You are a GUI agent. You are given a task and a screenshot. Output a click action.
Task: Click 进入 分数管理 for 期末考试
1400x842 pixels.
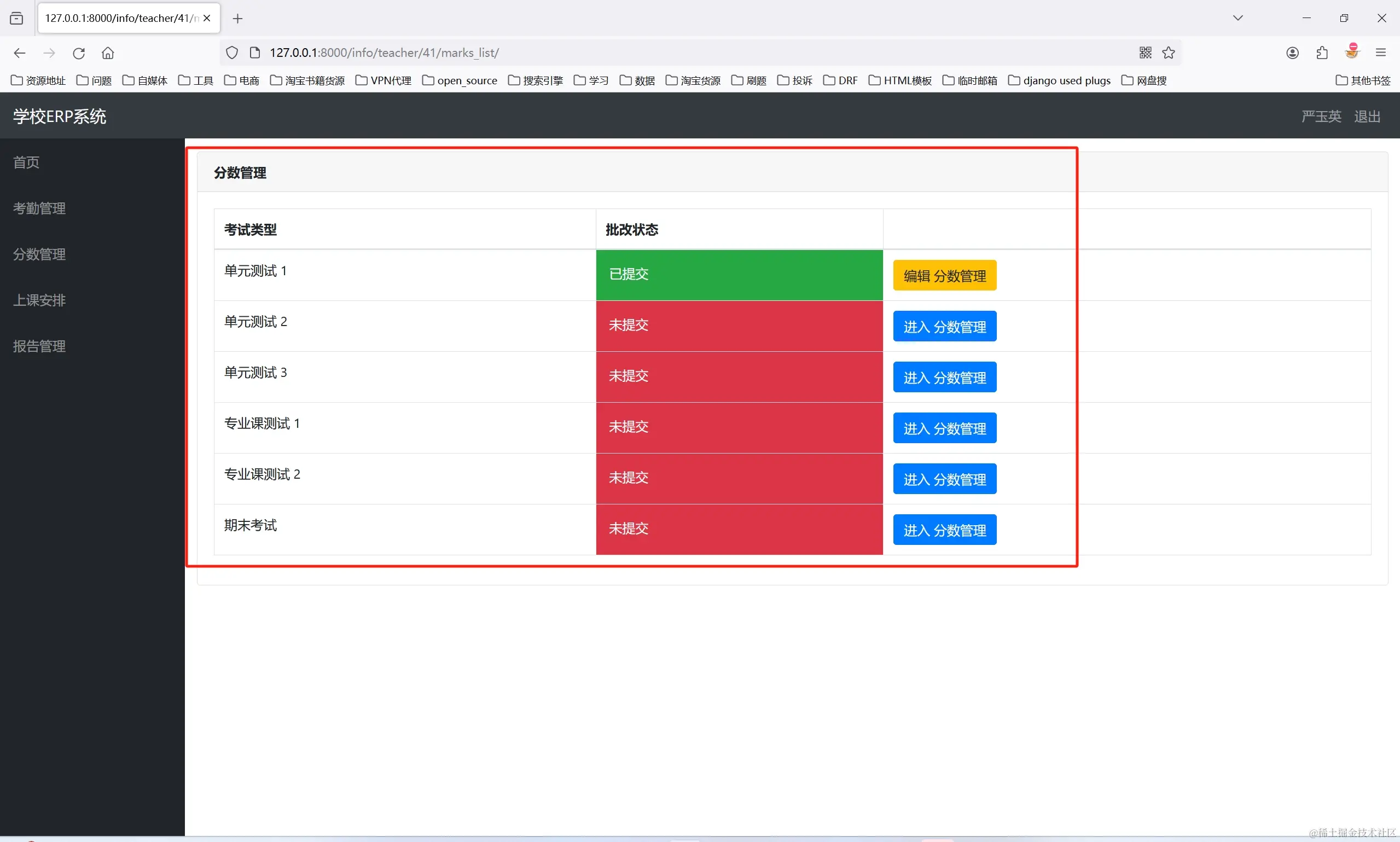click(x=944, y=530)
